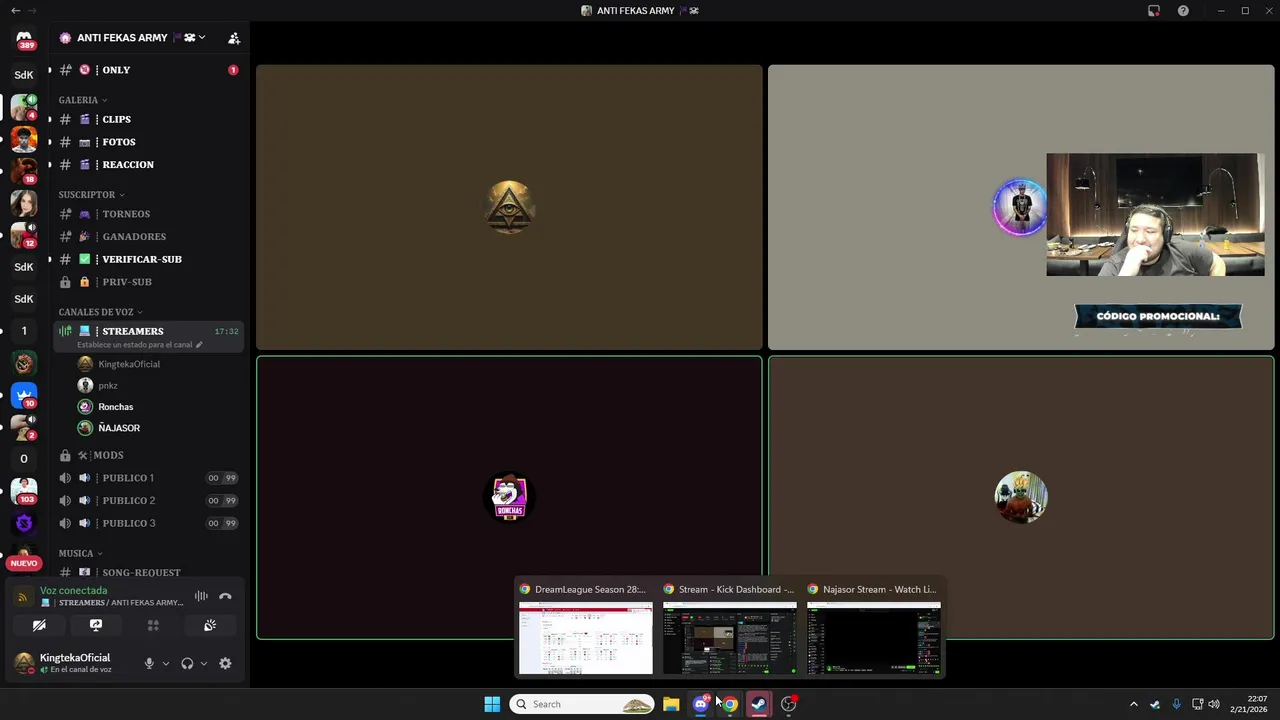Open the VERIFICAR-SUB channel
1280x720 pixels.
click(148, 259)
